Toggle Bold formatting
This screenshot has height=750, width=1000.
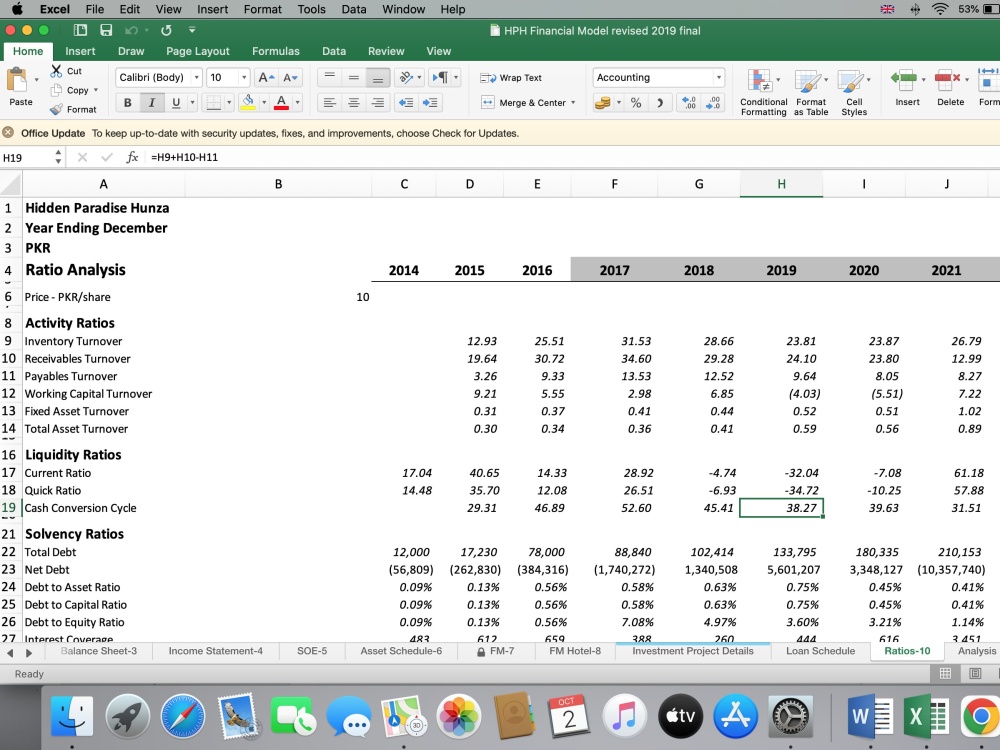[x=128, y=102]
